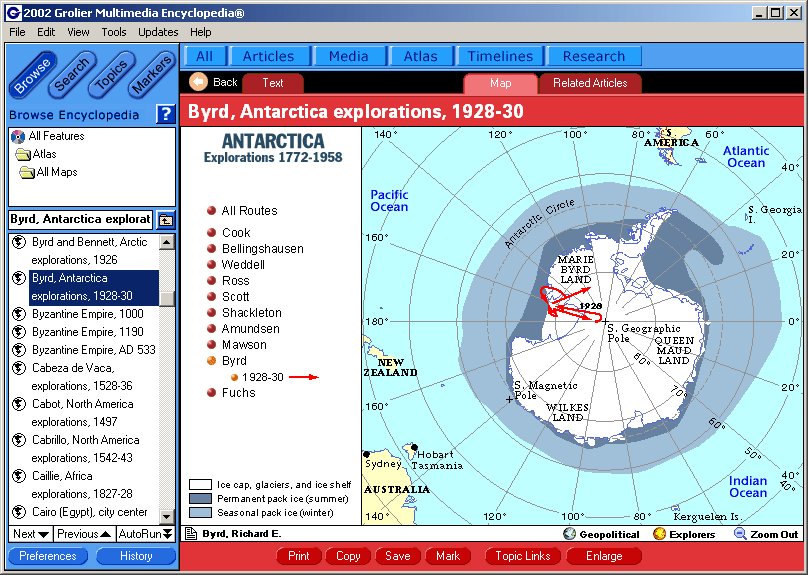Click the Explorers globe icon
The image size is (808, 575).
tap(659, 534)
